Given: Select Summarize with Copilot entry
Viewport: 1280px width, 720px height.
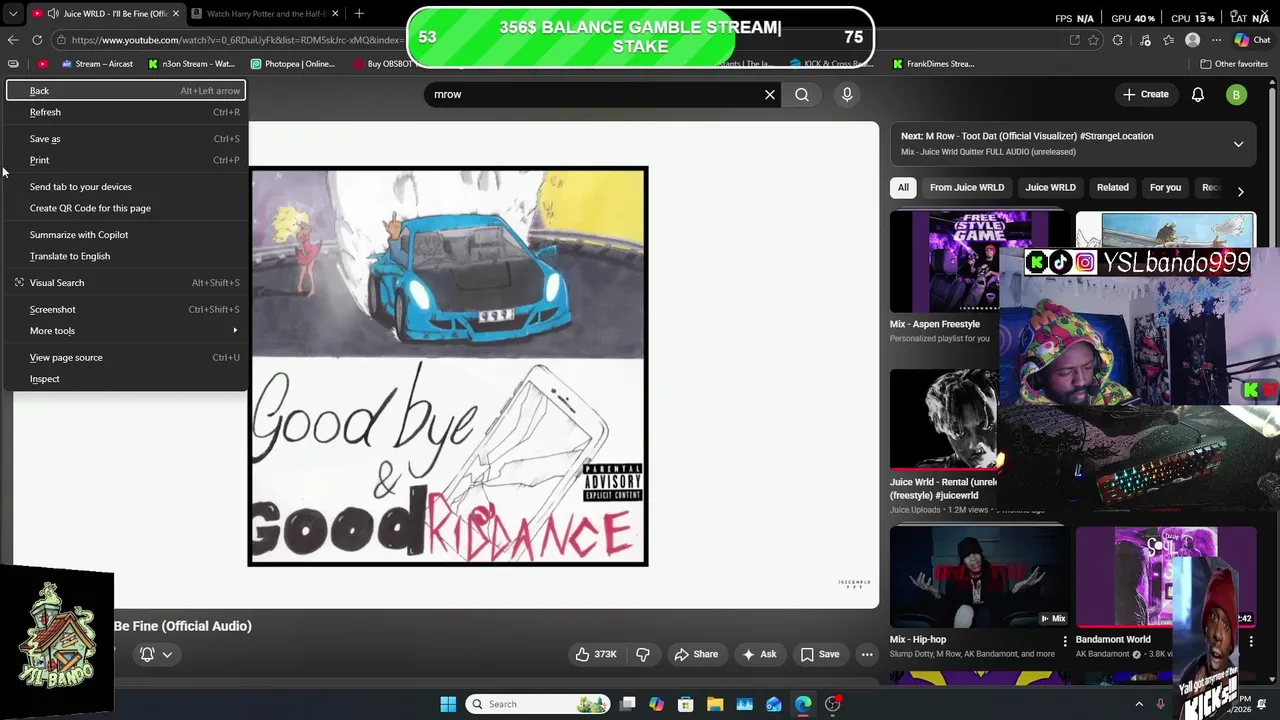Looking at the screenshot, I should [x=125, y=235].
